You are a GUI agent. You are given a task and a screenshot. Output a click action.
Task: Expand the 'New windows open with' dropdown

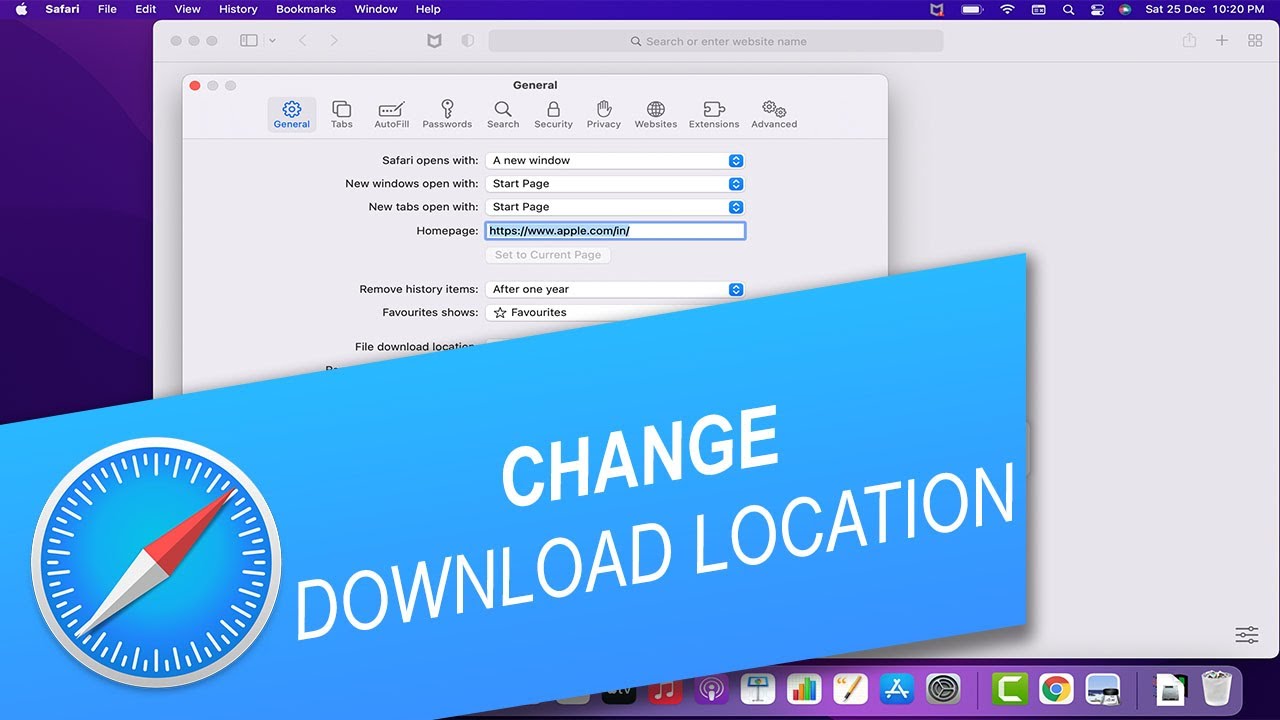tap(615, 184)
